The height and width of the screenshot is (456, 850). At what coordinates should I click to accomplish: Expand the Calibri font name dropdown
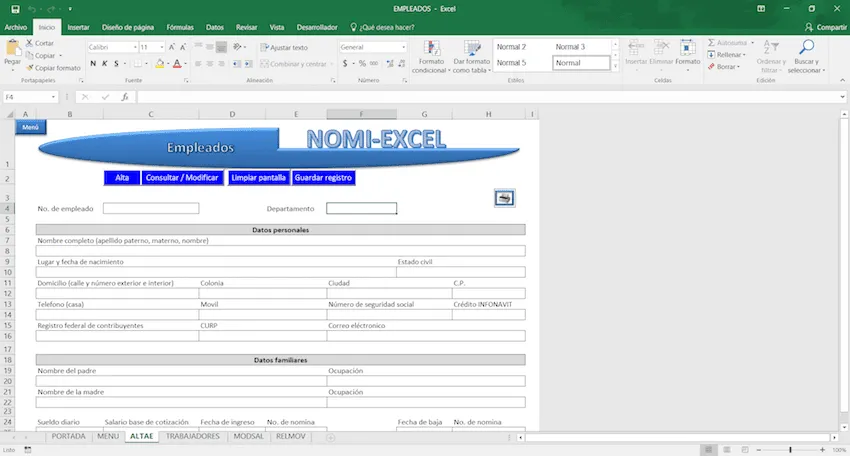tap(134, 47)
